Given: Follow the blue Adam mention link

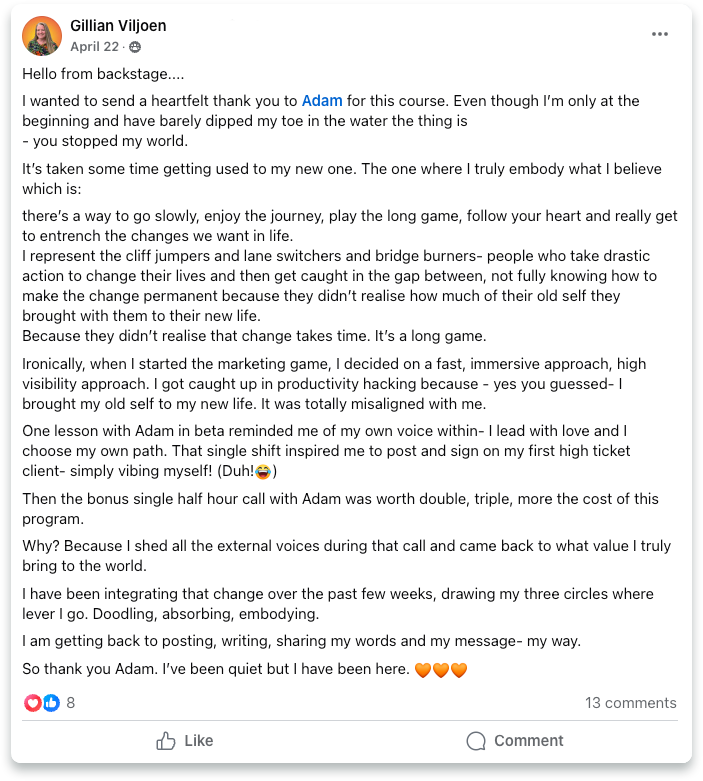Looking at the screenshot, I should coord(322,101).
